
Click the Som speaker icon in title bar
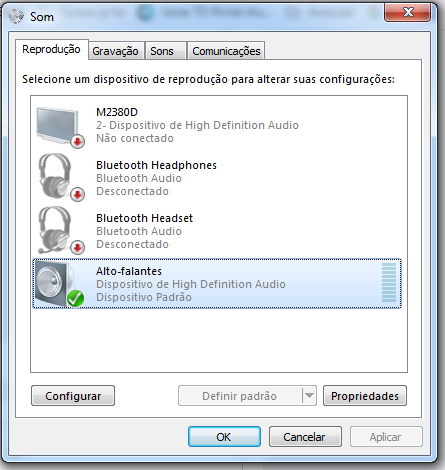(x=16, y=16)
